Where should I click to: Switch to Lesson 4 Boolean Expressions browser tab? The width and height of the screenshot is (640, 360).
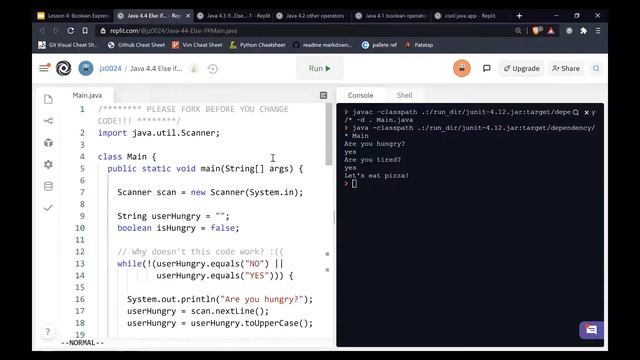click(73, 16)
